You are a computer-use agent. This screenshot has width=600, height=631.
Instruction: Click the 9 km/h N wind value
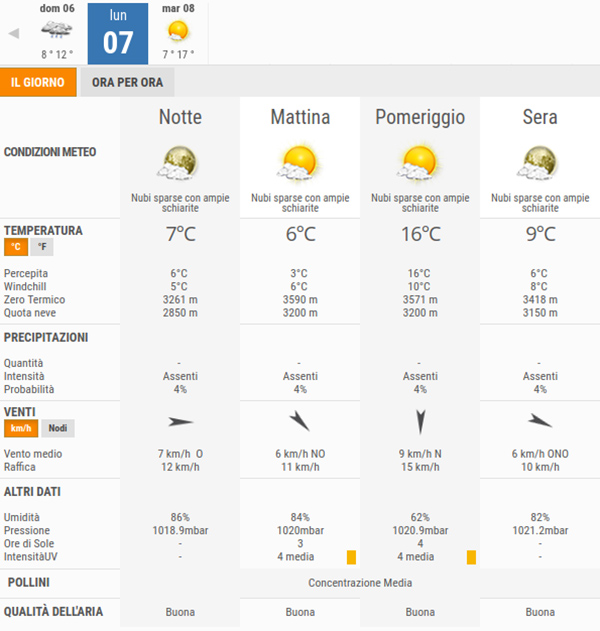coord(420,454)
